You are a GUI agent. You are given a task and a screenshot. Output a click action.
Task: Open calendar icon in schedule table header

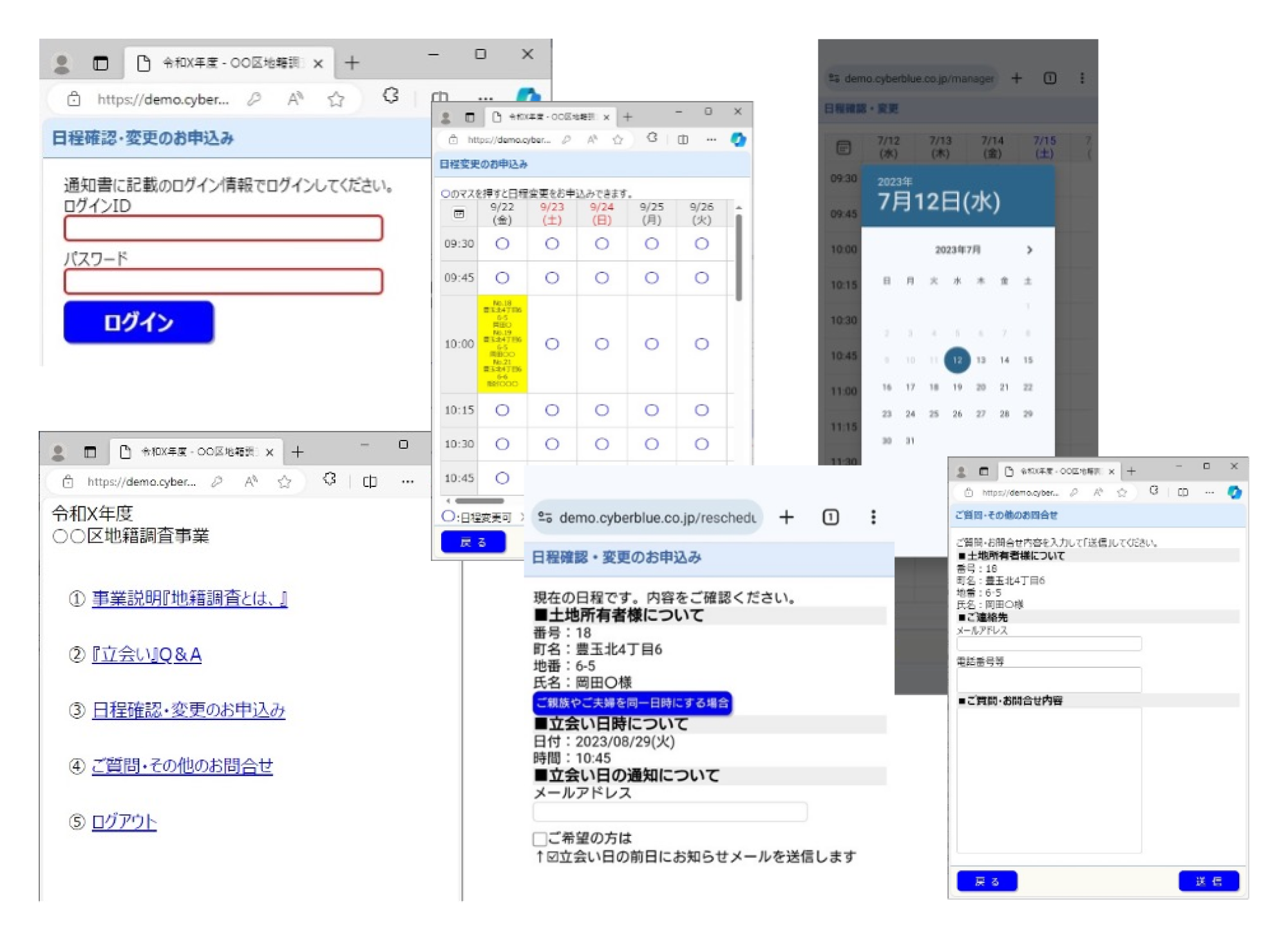[459, 213]
